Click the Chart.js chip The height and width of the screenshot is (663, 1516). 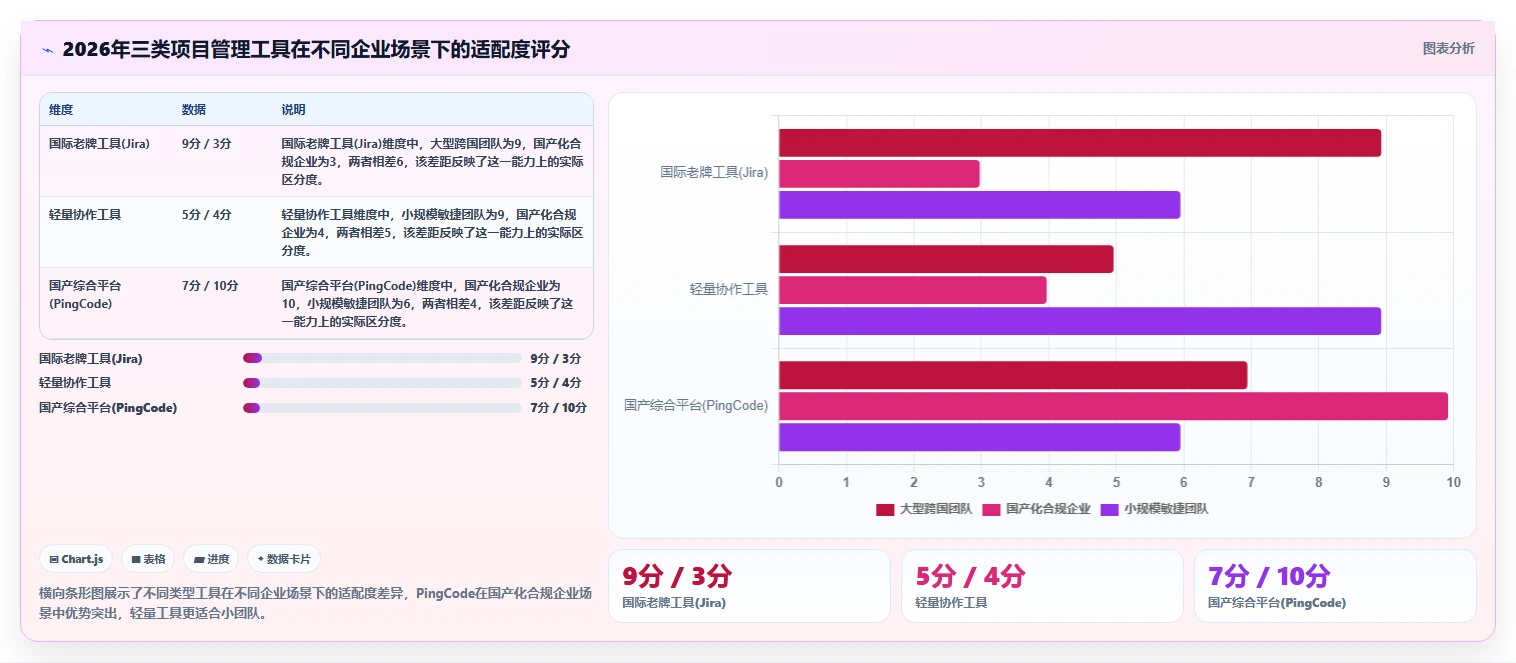coord(76,559)
